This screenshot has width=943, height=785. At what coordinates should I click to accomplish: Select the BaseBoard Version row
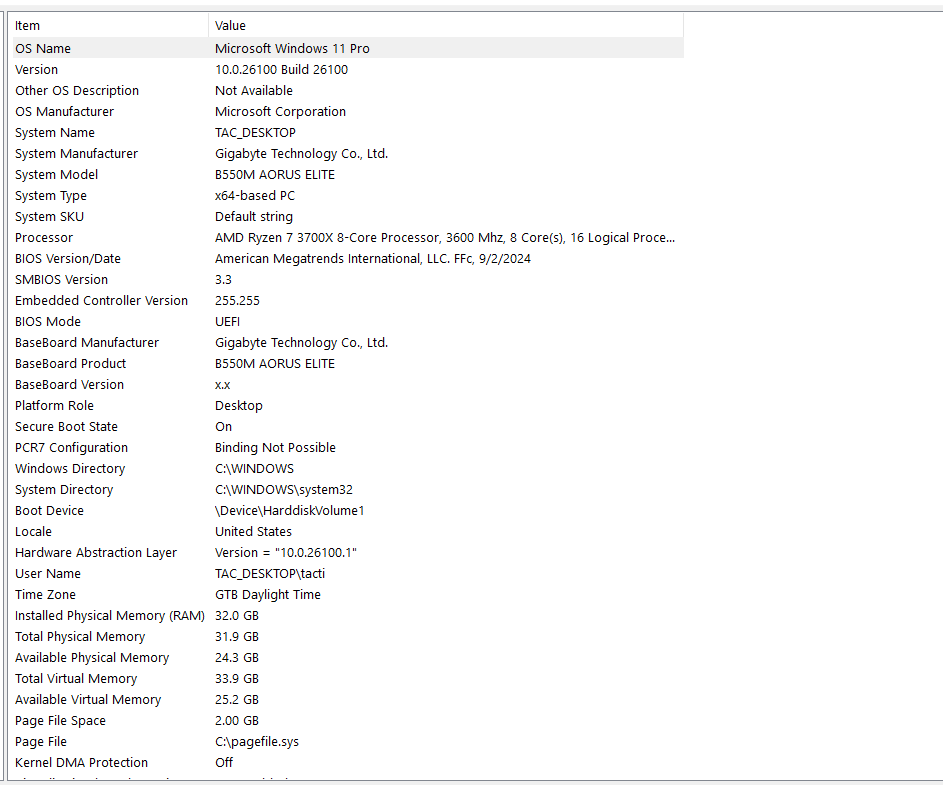click(x=348, y=385)
